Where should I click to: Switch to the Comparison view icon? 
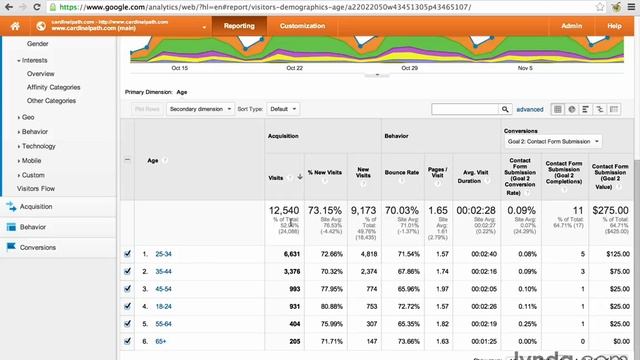click(600, 109)
